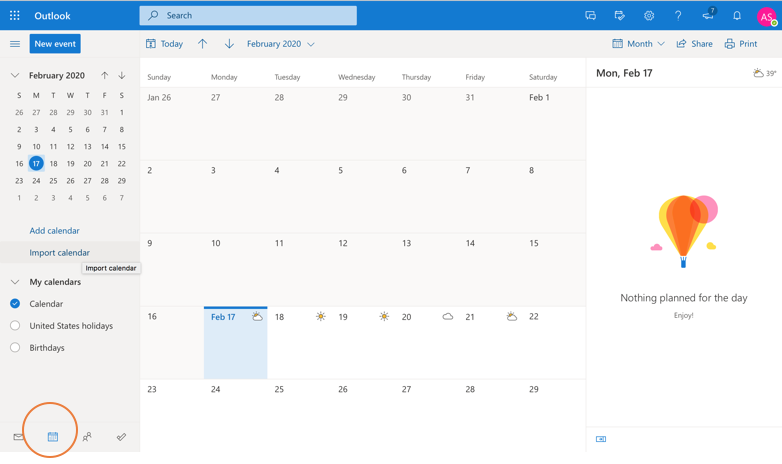Click Import calendar link
This screenshot has width=782, height=464.
click(59, 252)
